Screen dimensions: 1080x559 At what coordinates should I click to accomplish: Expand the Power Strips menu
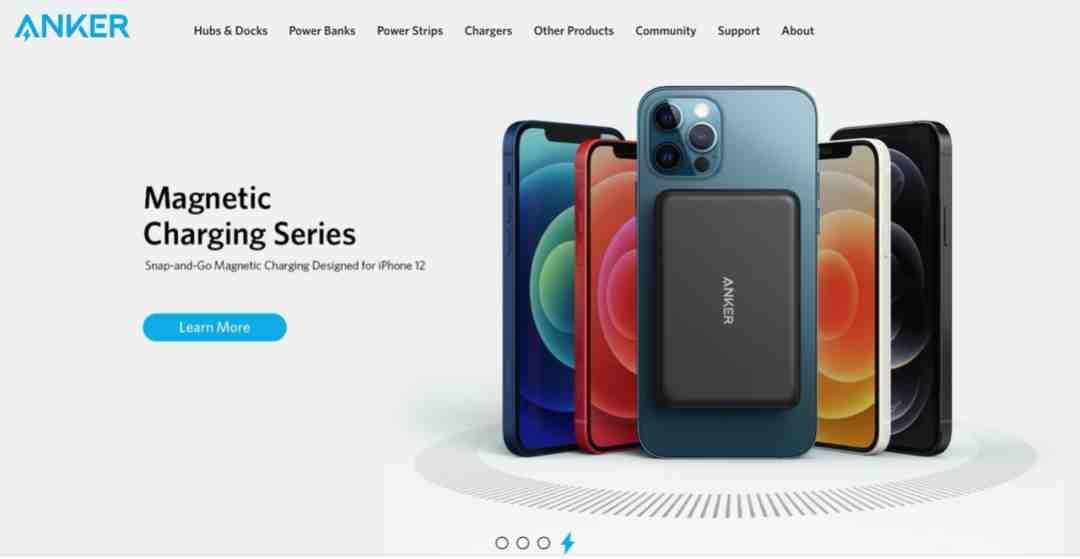pos(410,31)
